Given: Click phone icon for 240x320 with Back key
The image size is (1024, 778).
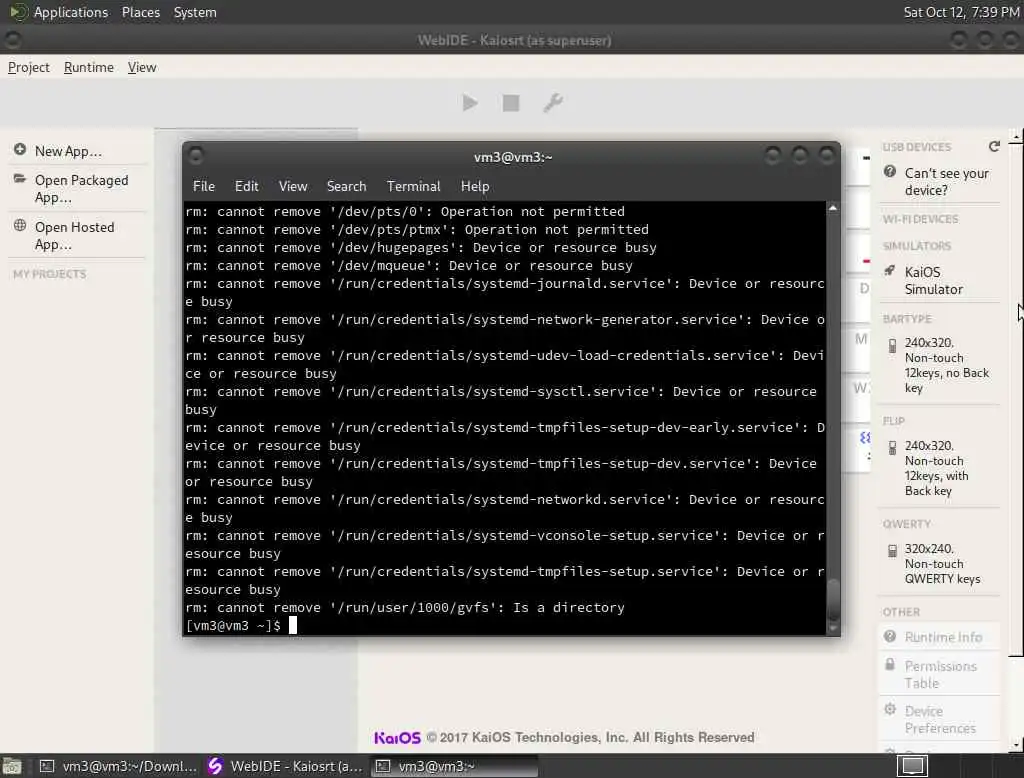Looking at the screenshot, I should click(x=892, y=448).
